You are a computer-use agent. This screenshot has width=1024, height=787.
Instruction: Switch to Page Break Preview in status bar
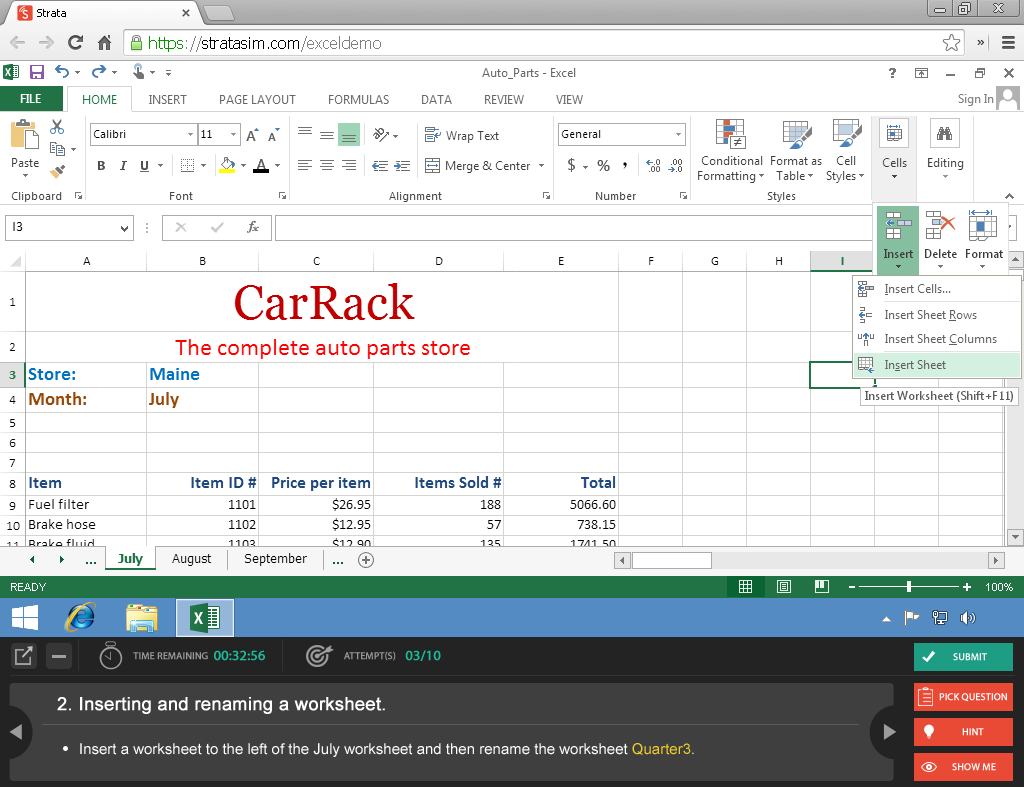click(x=822, y=586)
